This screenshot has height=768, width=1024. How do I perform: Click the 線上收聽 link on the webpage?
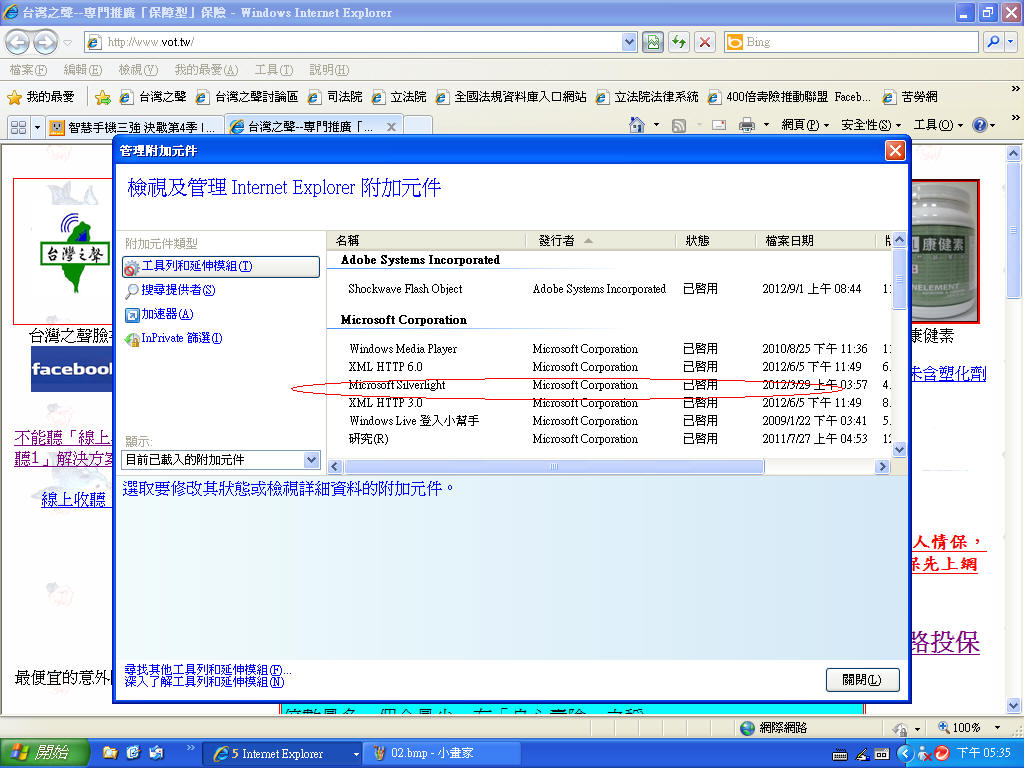coord(73,500)
